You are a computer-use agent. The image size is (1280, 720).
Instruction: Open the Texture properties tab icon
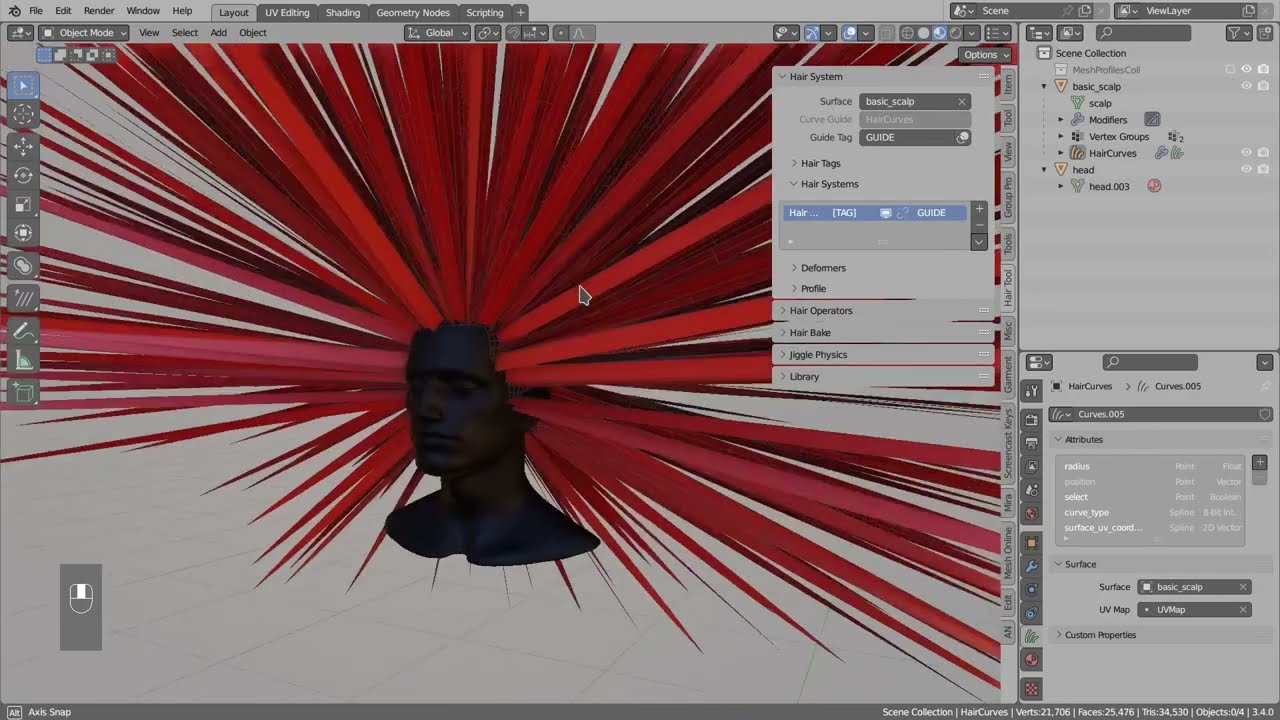(1031, 689)
